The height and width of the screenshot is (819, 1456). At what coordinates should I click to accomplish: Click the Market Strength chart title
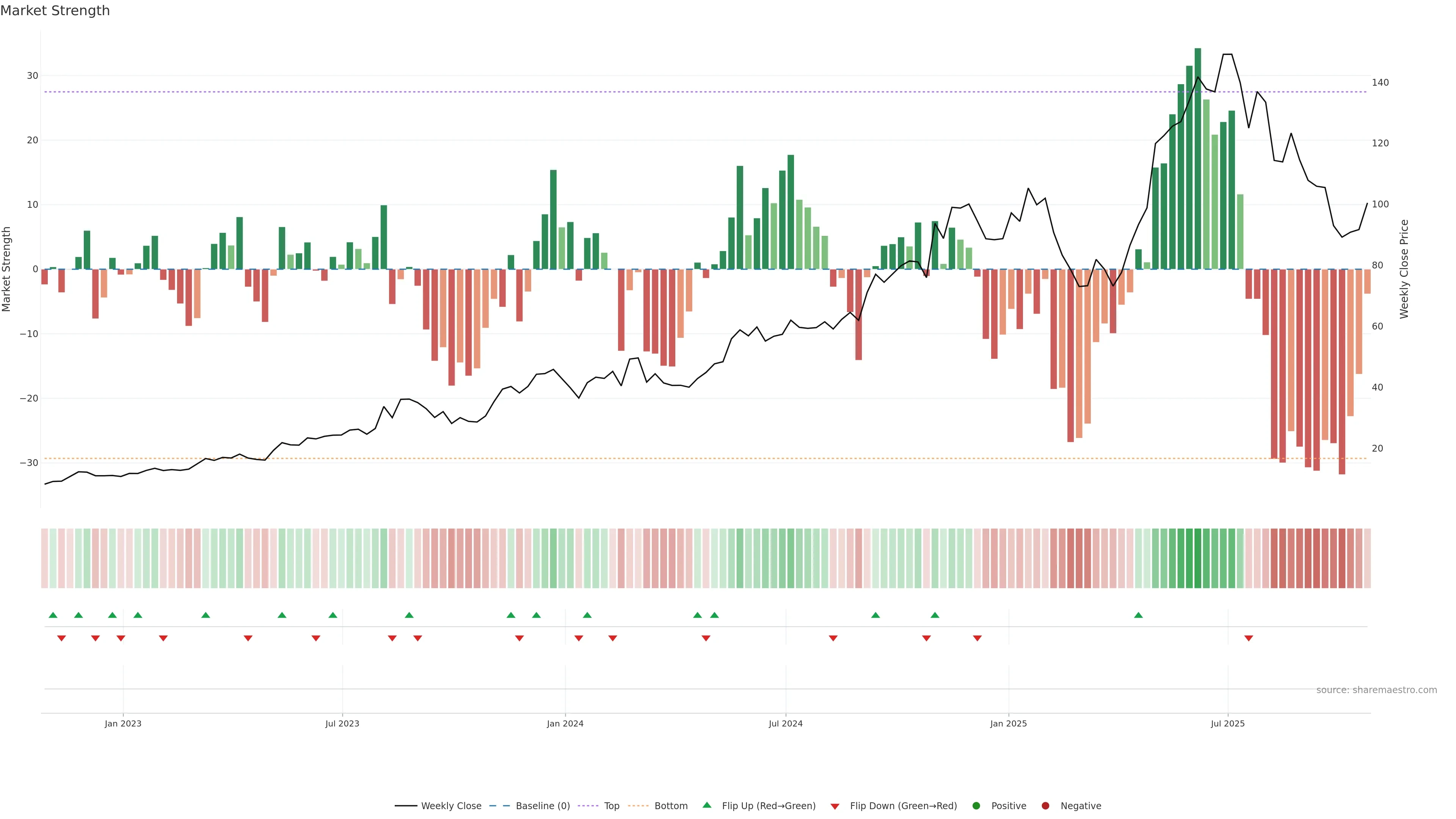(55, 11)
